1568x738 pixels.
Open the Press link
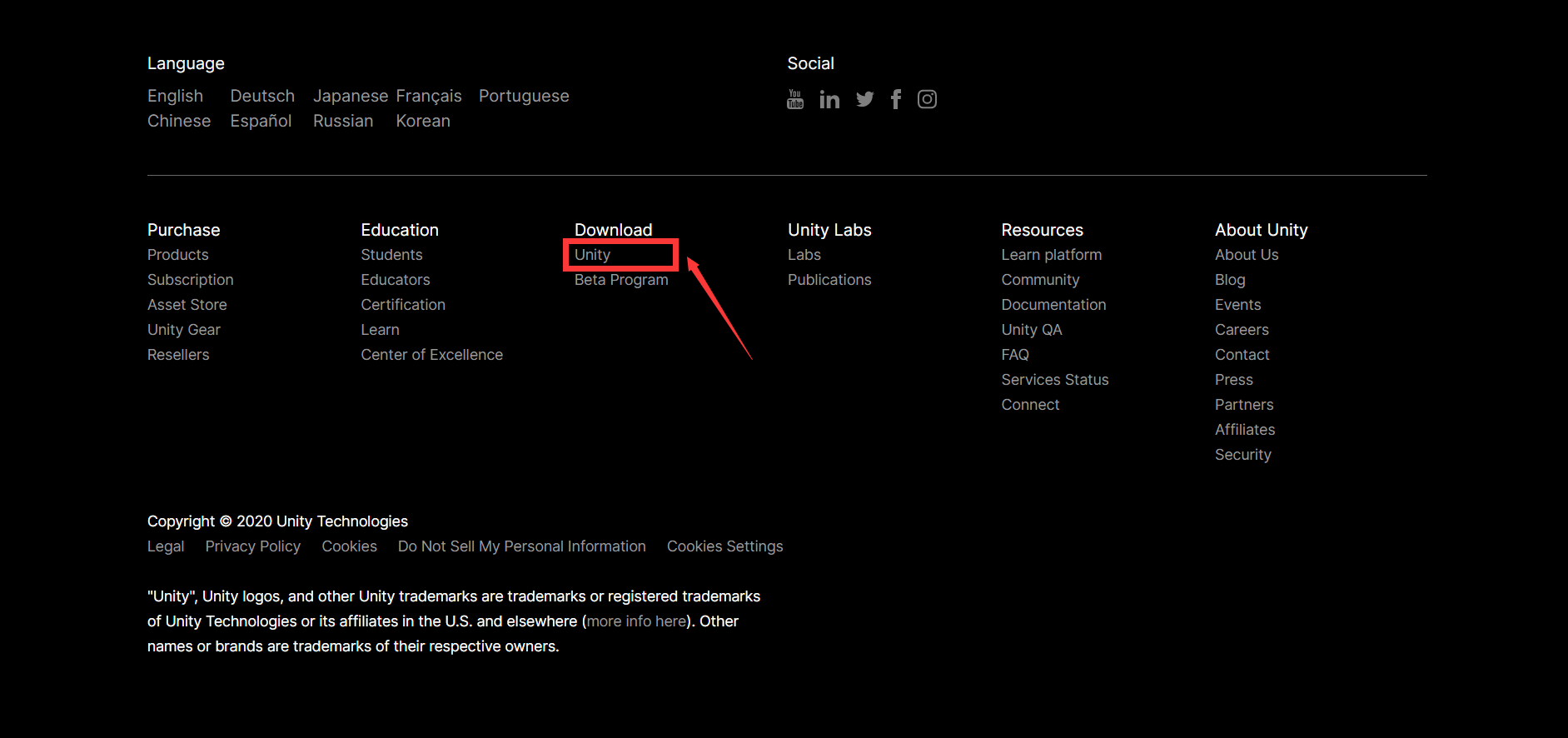[x=1234, y=380]
